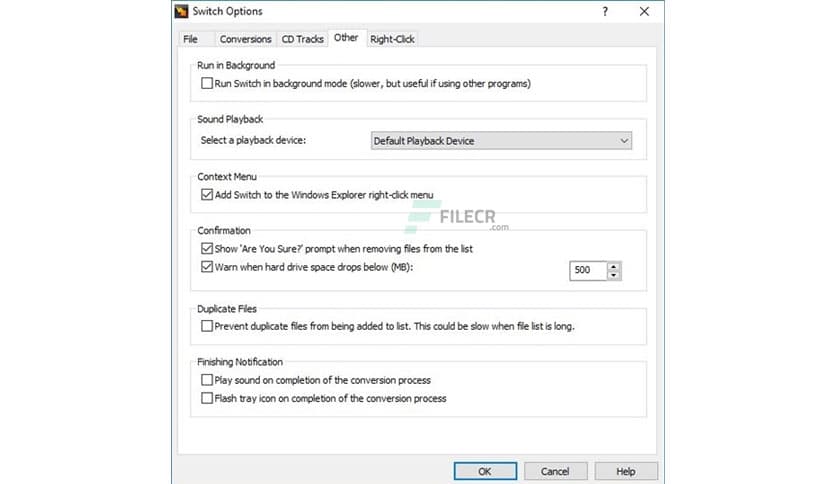
Task: Select the Right-Click tab
Action: point(392,39)
